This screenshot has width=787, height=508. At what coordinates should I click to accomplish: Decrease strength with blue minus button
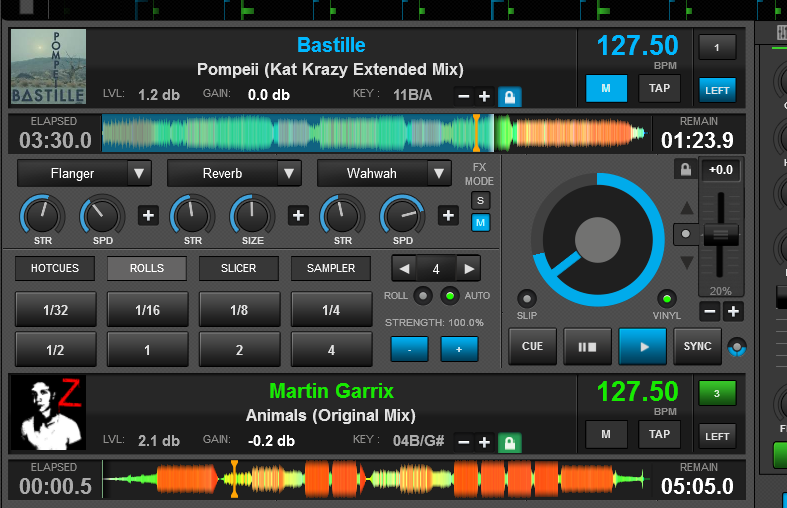coord(410,350)
